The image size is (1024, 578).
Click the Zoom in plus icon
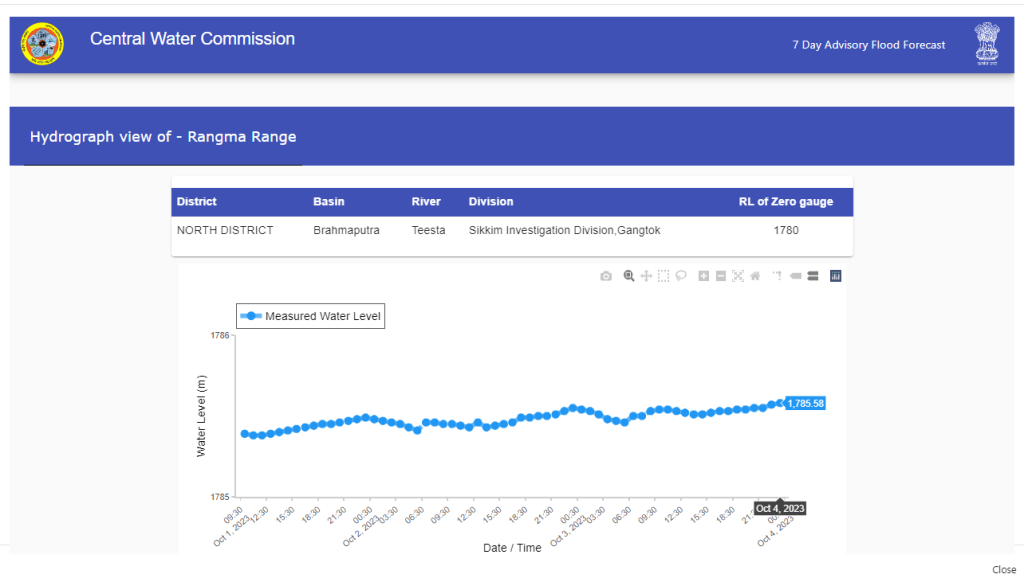click(704, 276)
